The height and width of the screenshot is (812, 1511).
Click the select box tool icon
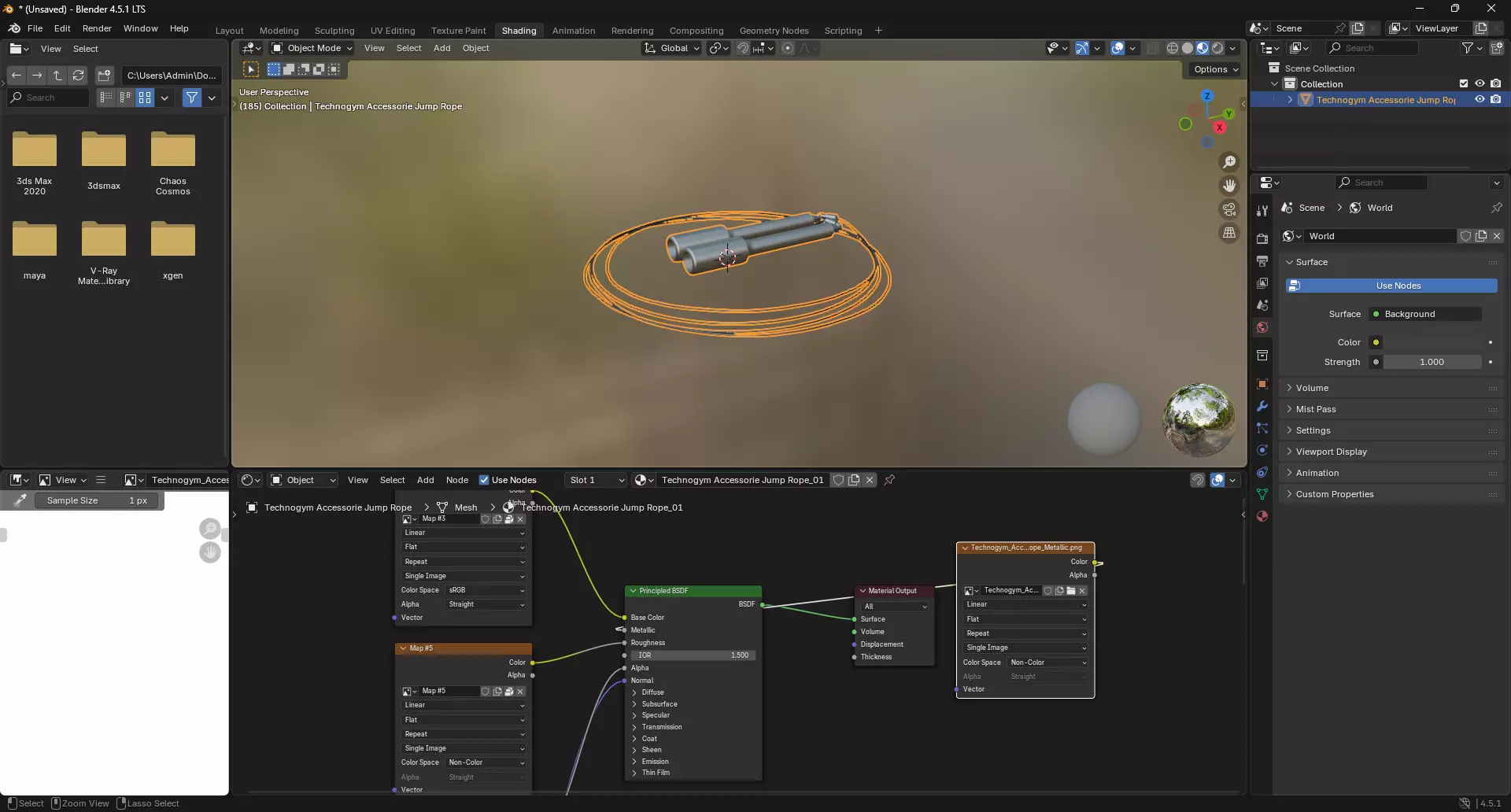pyautogui.click(x=251, y=69)
